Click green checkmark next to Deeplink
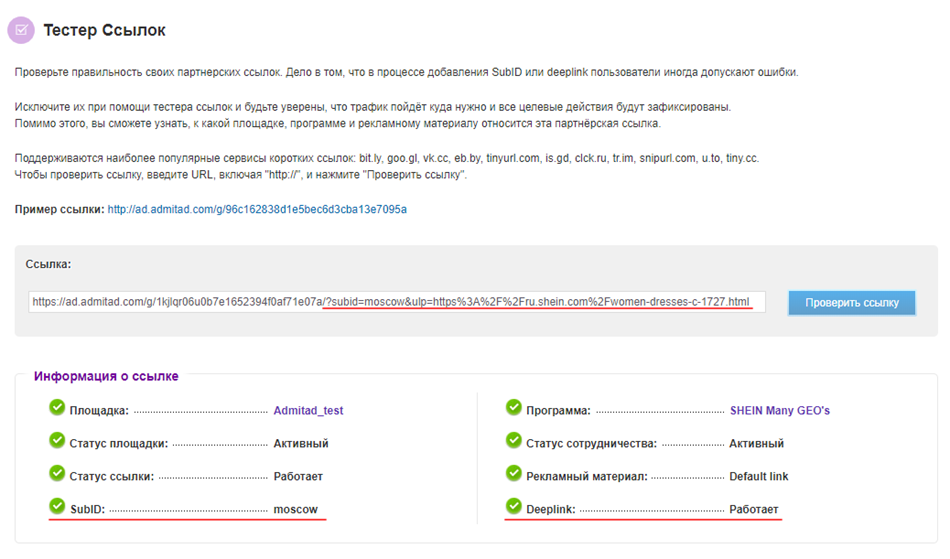This screenshot has height=559, width=950. (514, 507)
